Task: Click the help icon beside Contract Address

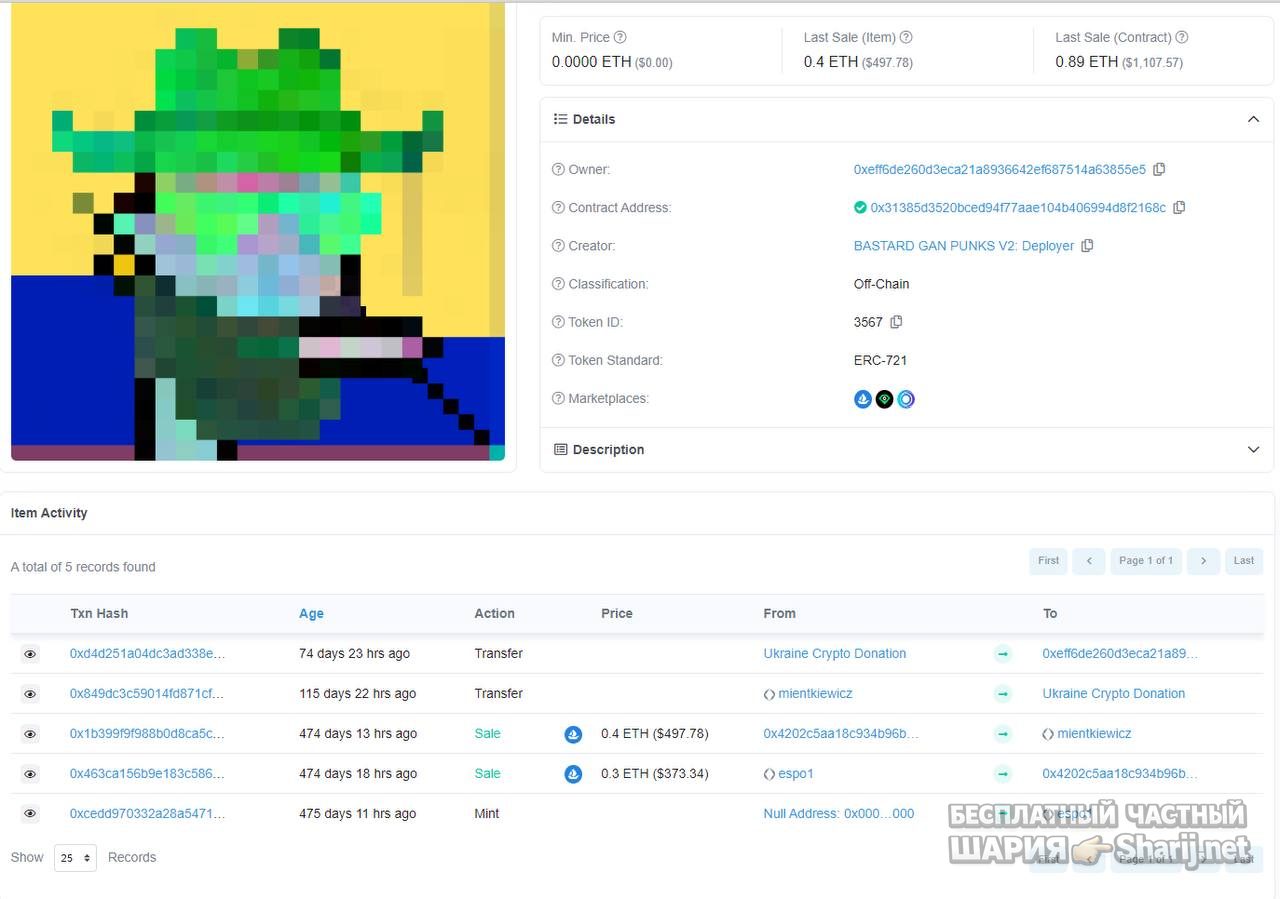Action: (558, 208)
